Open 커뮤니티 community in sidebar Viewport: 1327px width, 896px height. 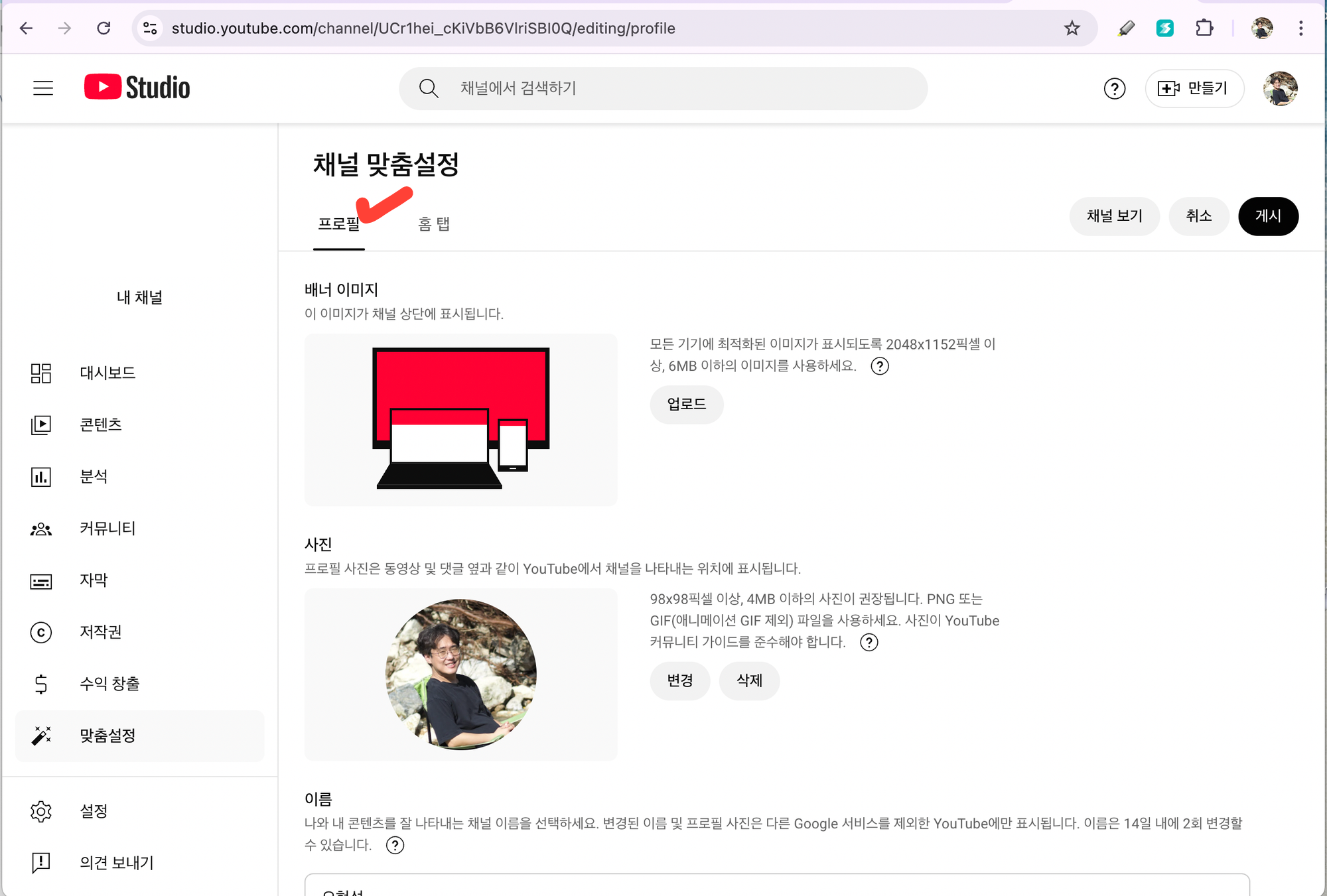[x=139, y=529]
